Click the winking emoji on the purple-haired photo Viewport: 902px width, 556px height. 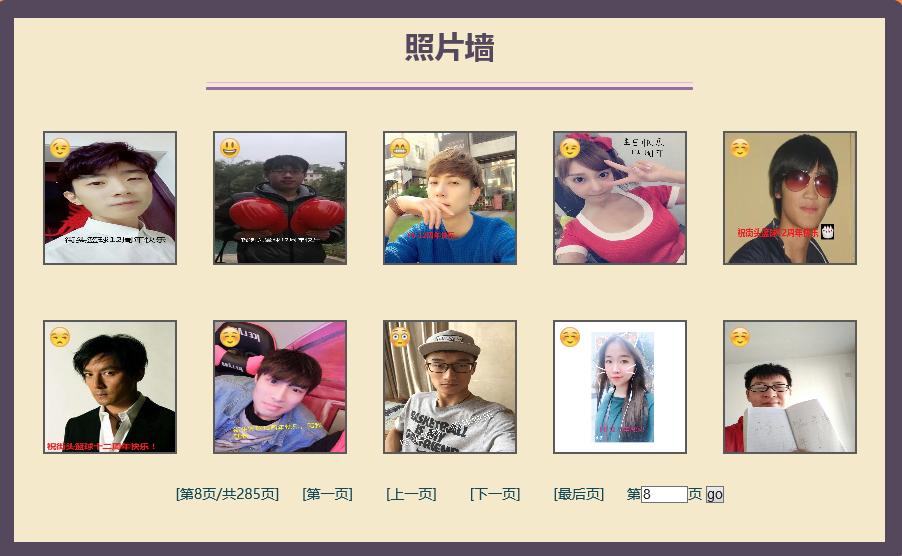pyautogui.click(x=60, y=148)
